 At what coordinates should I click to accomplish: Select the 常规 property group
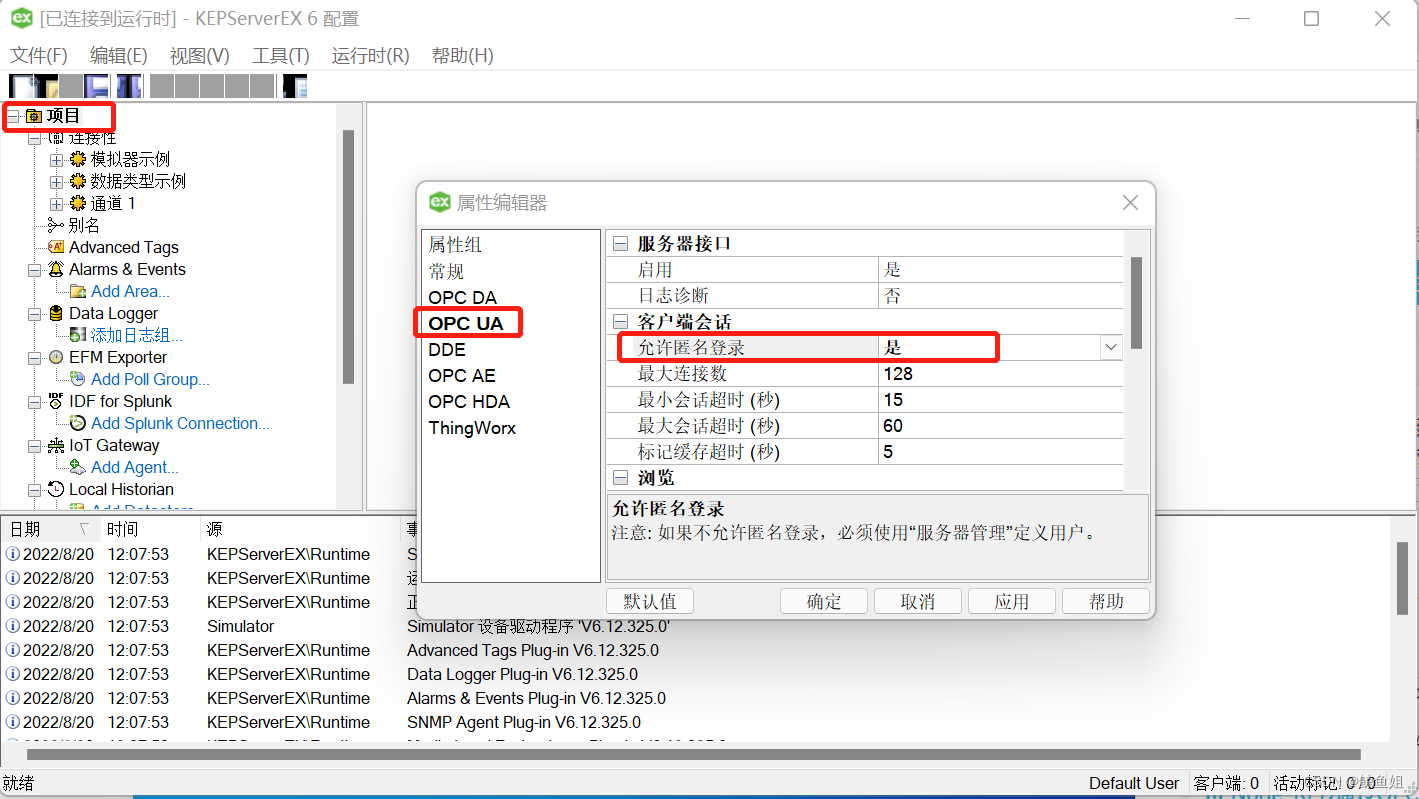click(446, 271)
